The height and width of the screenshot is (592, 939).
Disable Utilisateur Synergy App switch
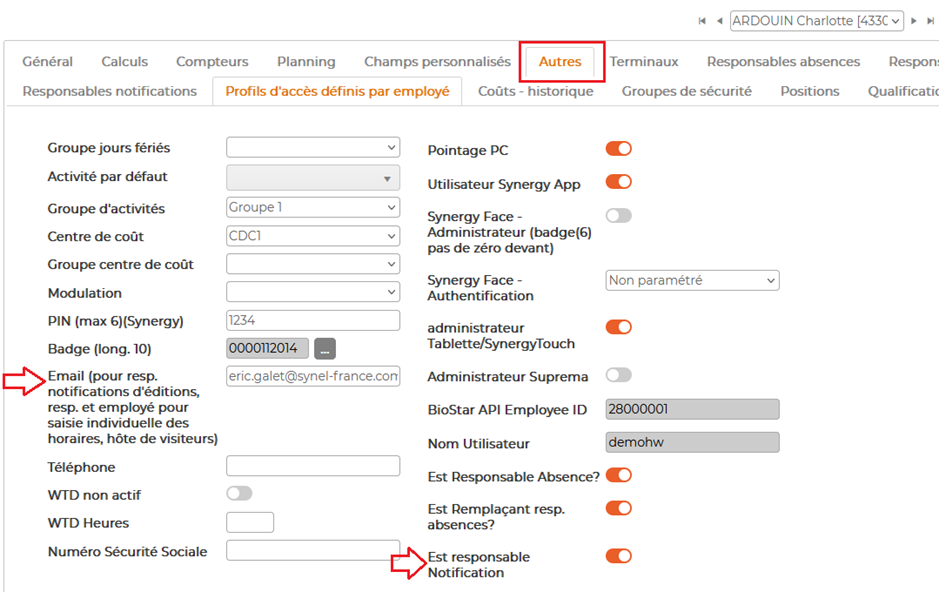[x=619, y=181]
